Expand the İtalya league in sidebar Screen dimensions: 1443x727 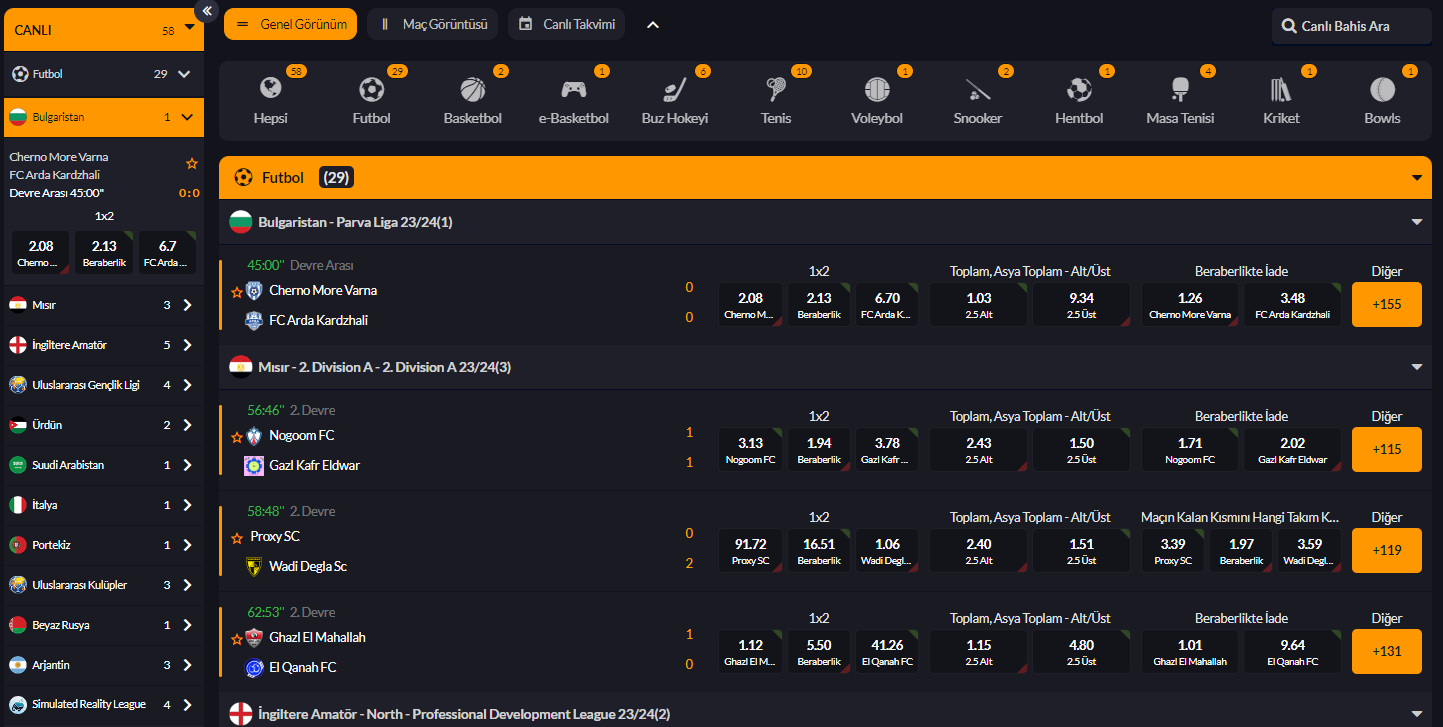pos(187,505)
